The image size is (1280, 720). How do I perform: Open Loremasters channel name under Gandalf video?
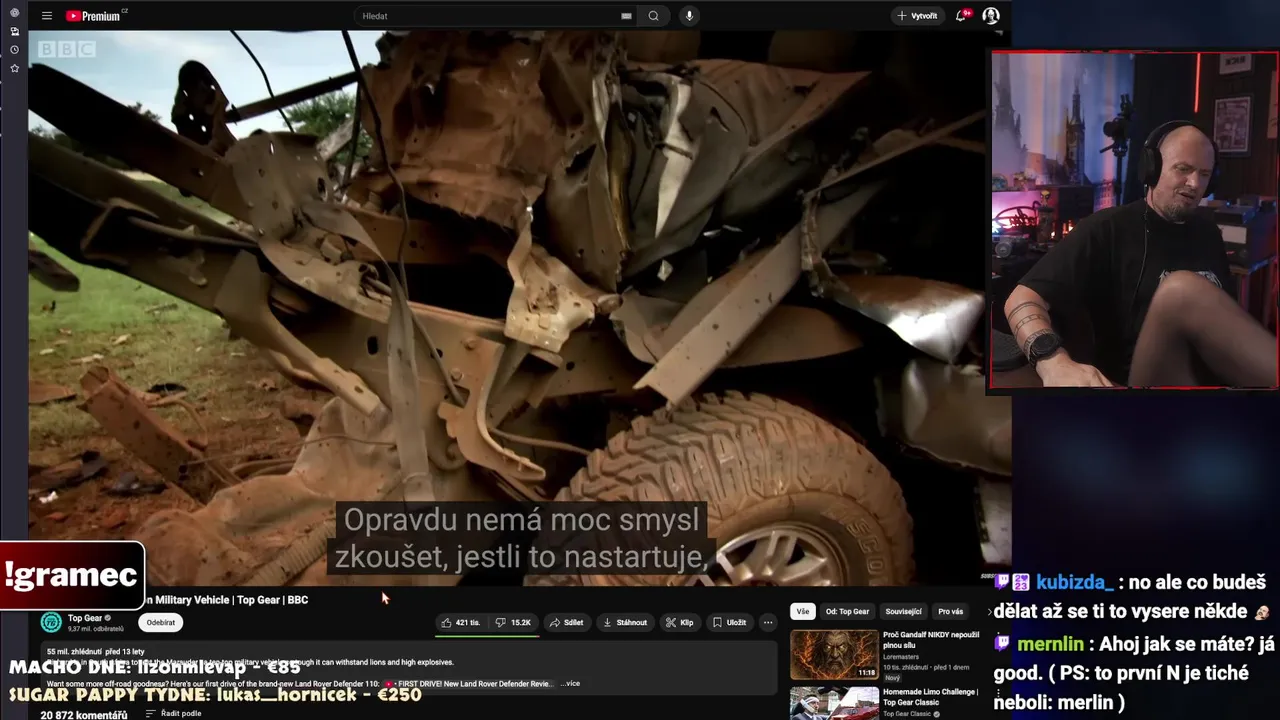pyautogui.click(x=900, y=657)
